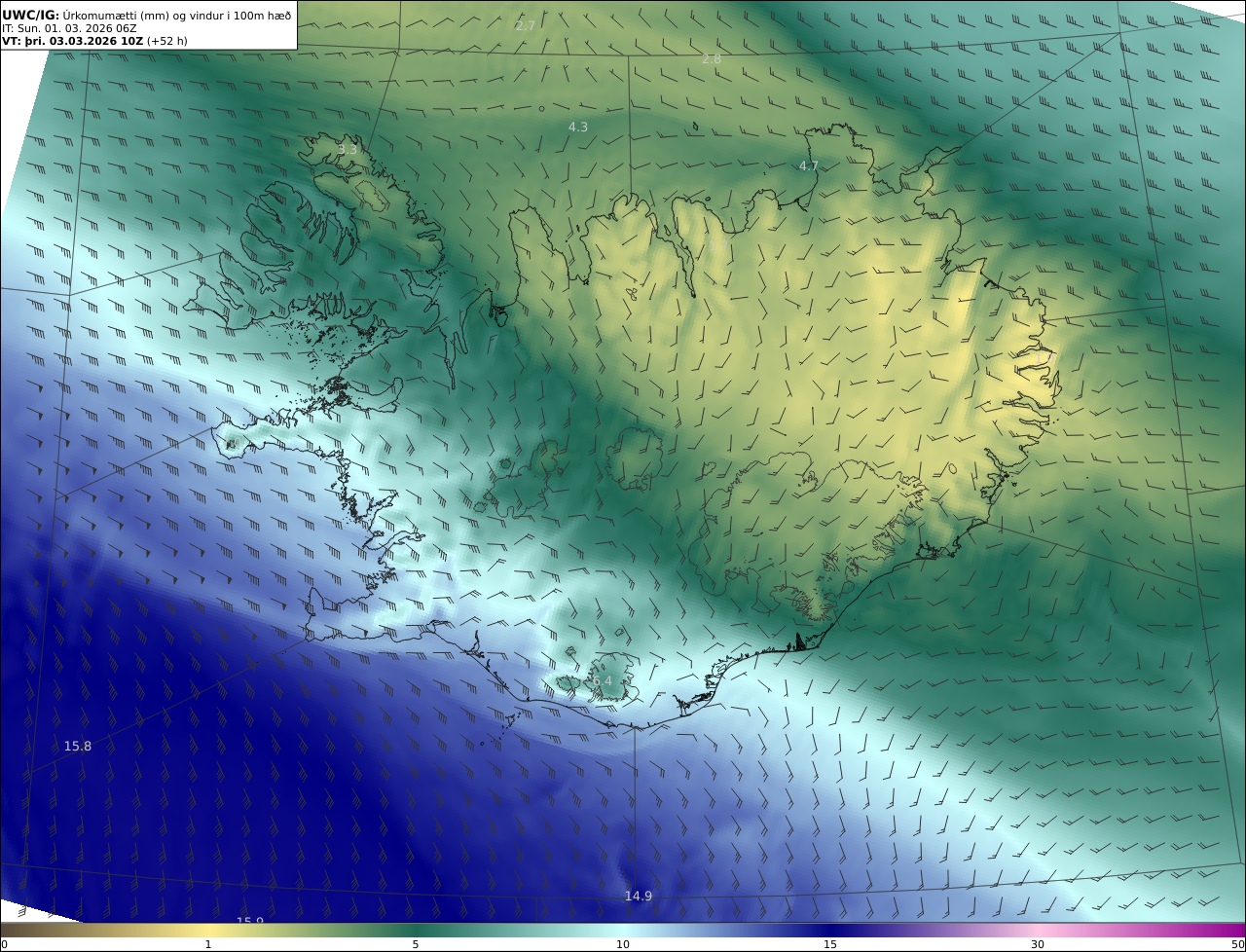This screenshot has width=1246, height=952.
Task: Click the 4.7 value label in northeast
Action: pyautogui.click(x=809, y=165)
